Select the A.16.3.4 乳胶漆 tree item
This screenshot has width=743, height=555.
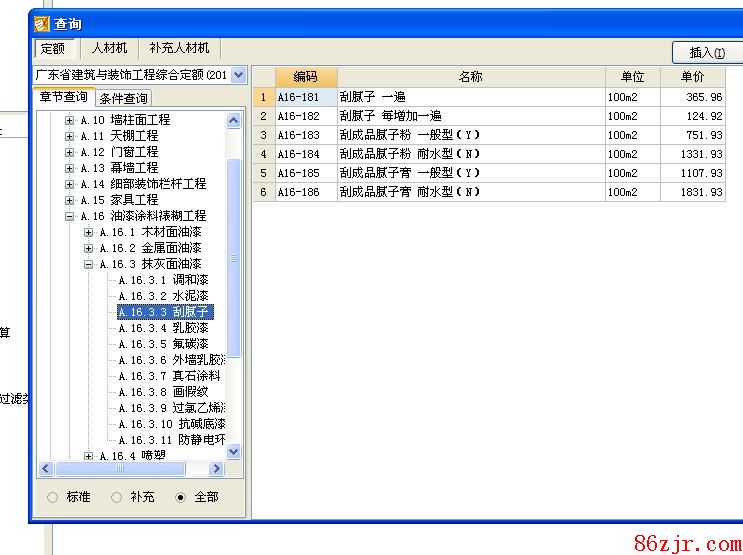coord(163,328)
